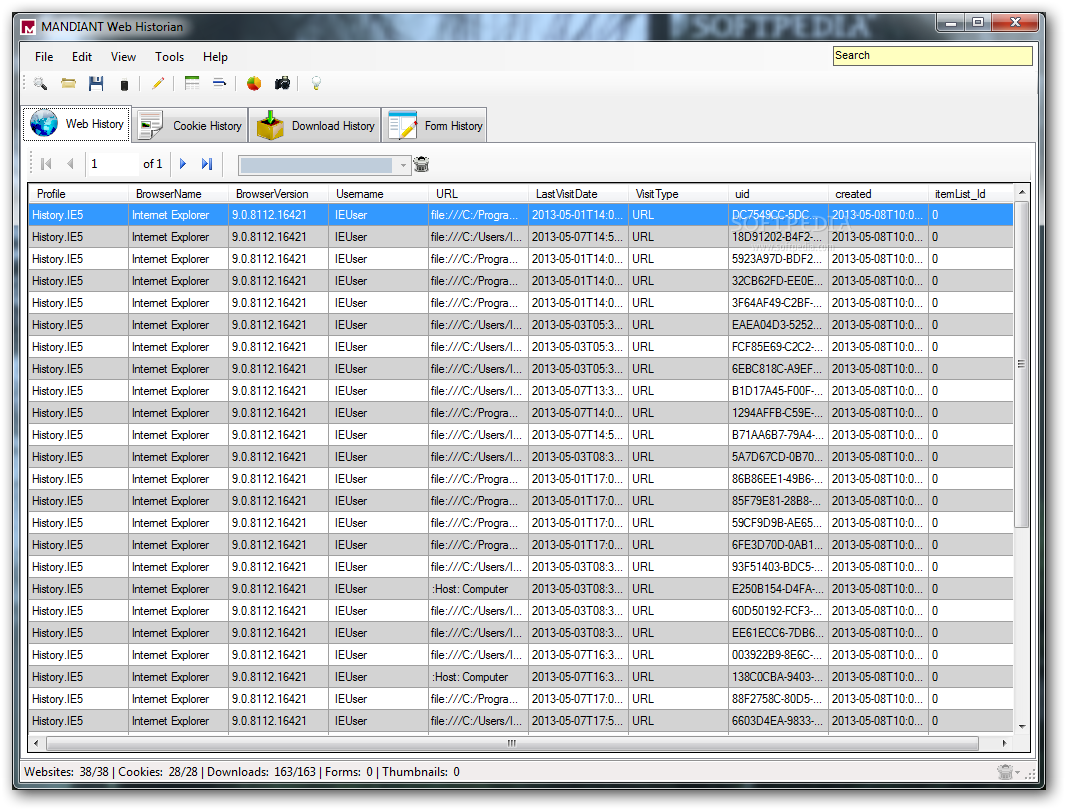Sort by the BrowserVersion column header
1066x810 pixels.
[x=278, y=194]
